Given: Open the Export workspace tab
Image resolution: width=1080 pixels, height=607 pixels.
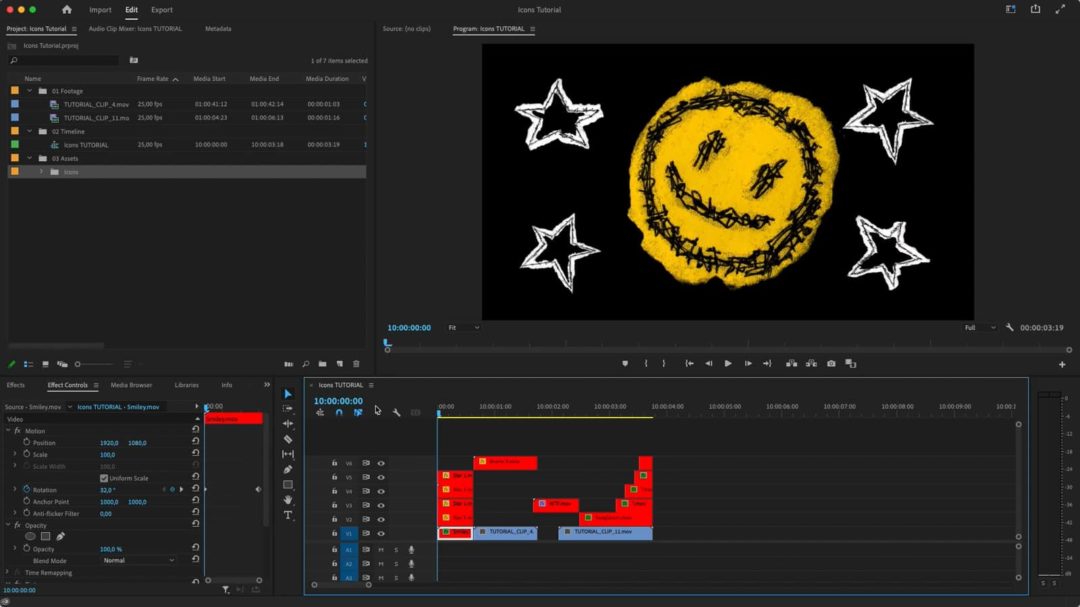Looking at the screenshot, I should [162, 10].
